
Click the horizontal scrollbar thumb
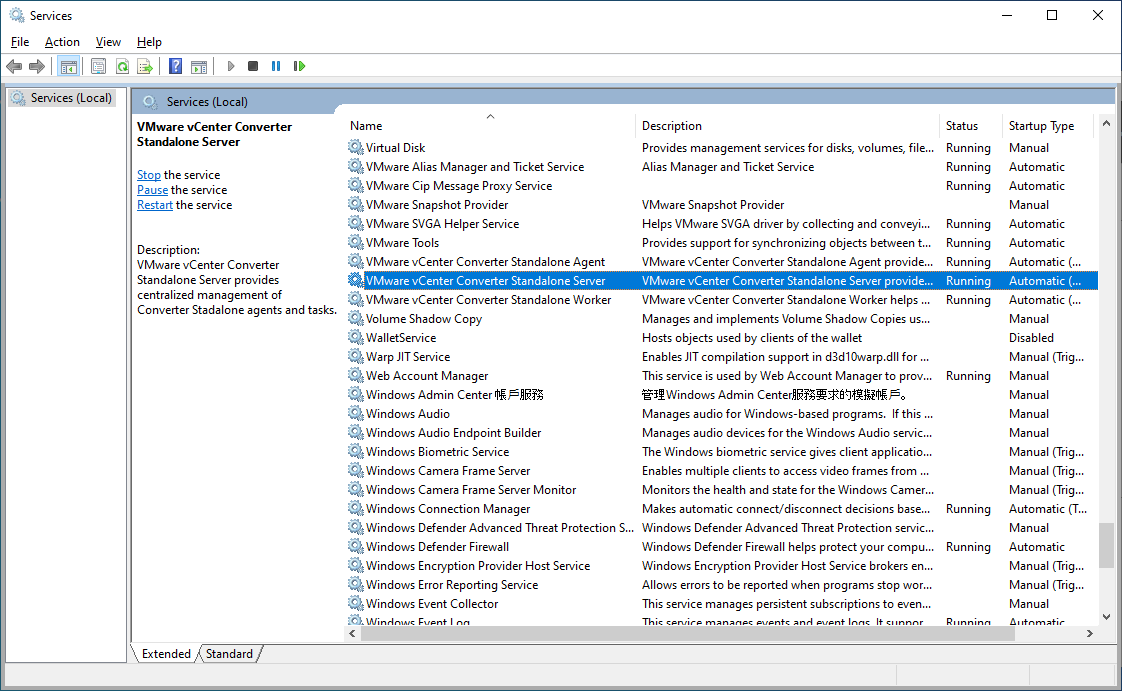pos(687,633)
